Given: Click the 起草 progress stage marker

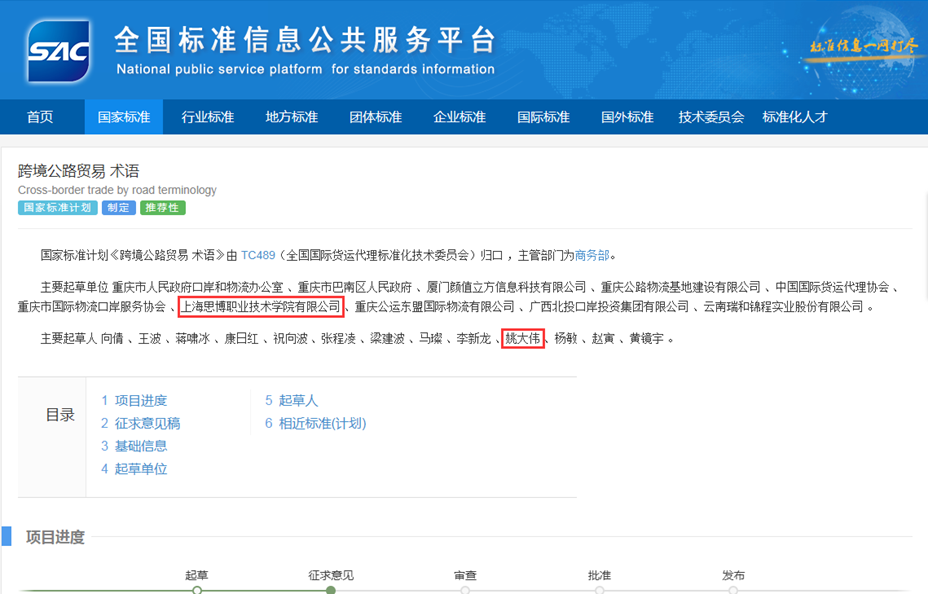Looking at the screenshot, I should pos(197,590).
